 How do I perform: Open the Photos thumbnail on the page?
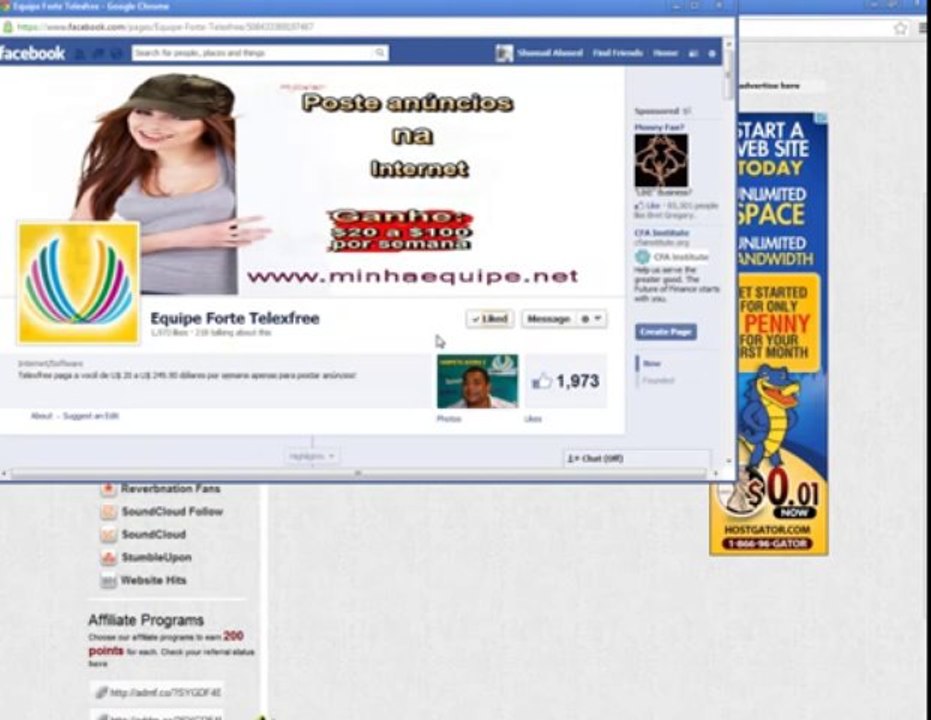click(x=477, y=381)
